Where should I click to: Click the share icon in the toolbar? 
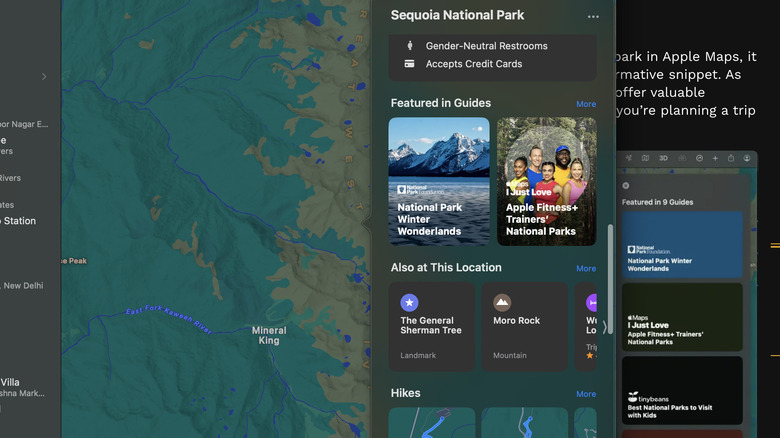click(731, 158)
